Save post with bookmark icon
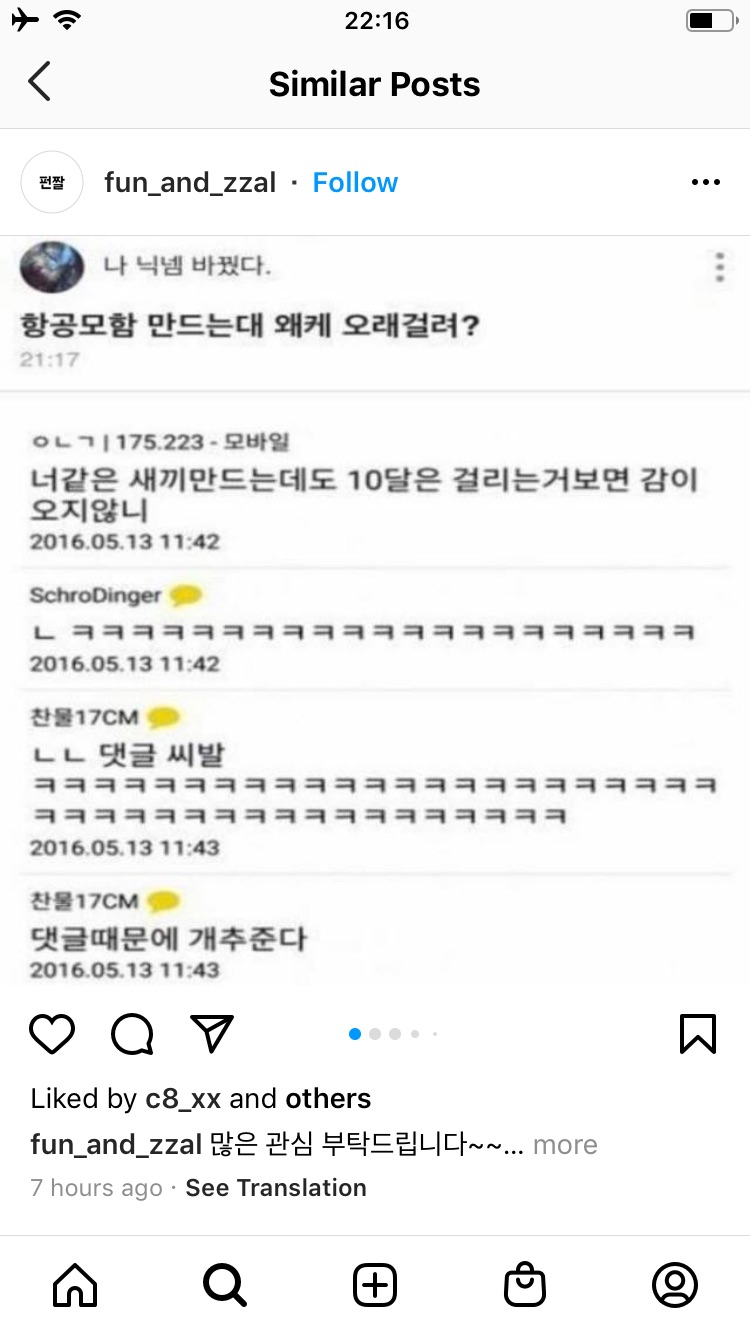This screenshot has height=1334, width=750. [x=698, y=1034]
